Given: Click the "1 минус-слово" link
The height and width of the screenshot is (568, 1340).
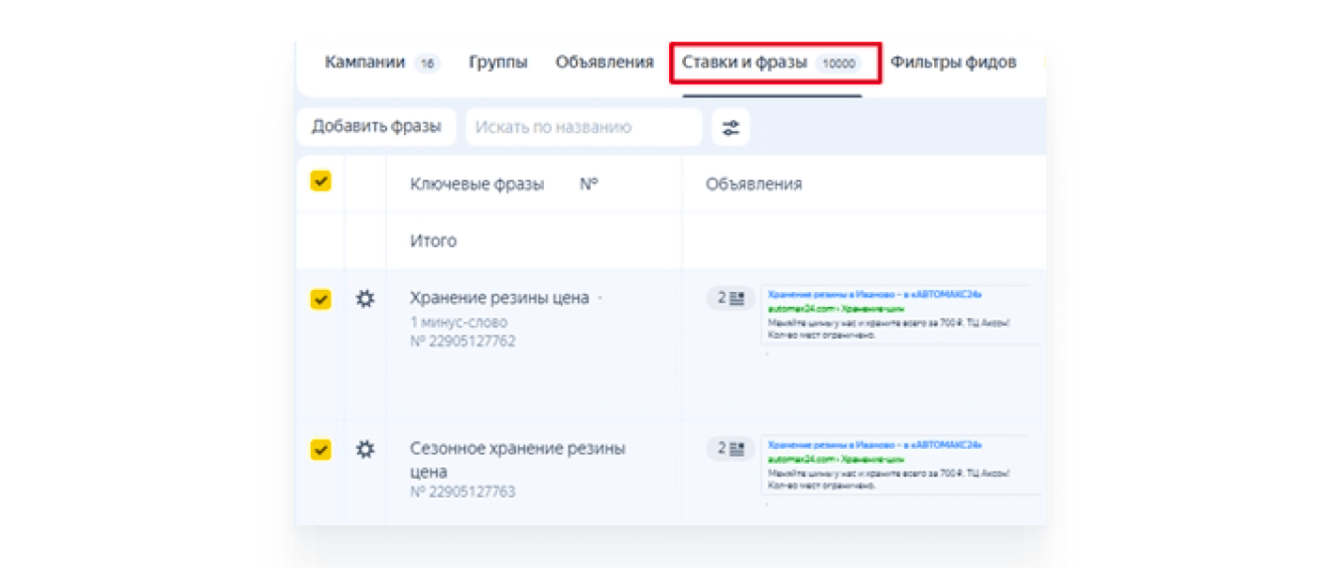Looking at the screenshot, I should pos(458,322).
